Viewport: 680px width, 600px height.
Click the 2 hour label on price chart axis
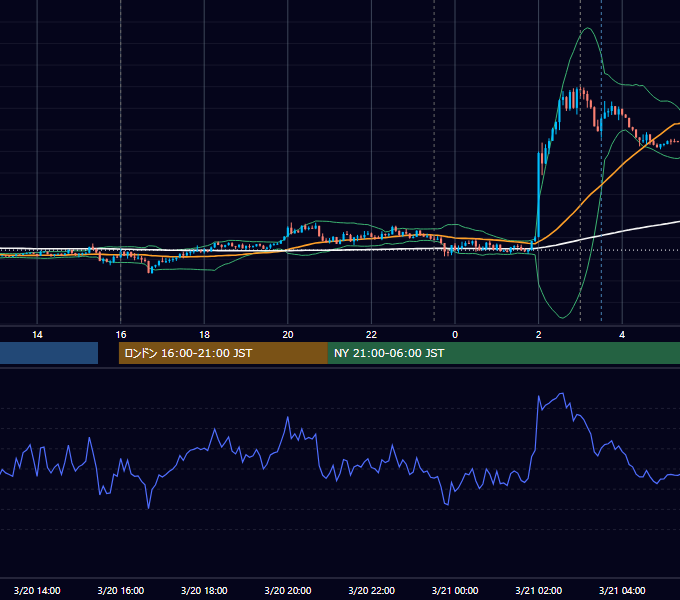point(539,335)
